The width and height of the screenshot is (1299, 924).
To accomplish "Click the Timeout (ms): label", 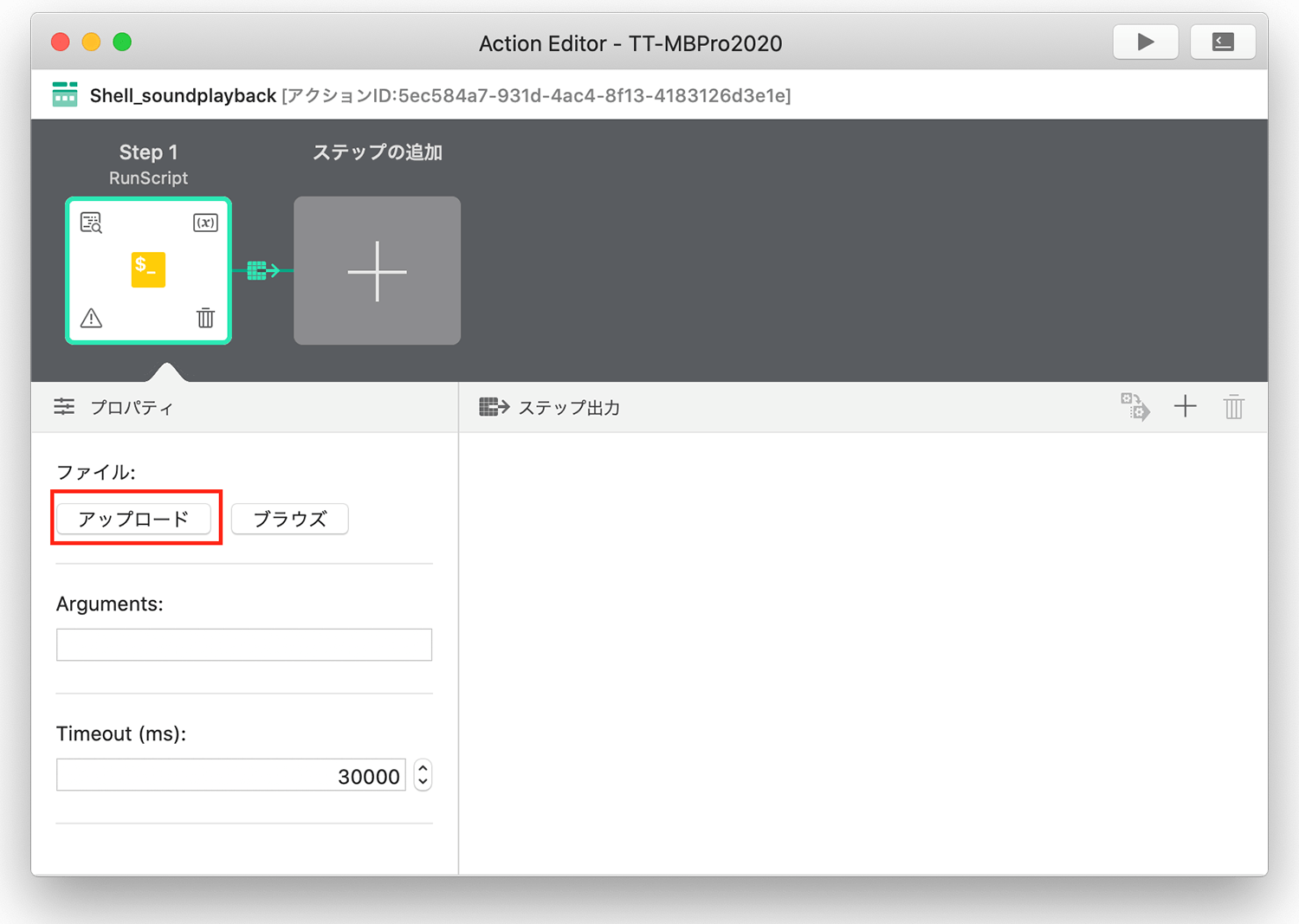I will click(121, 733).
